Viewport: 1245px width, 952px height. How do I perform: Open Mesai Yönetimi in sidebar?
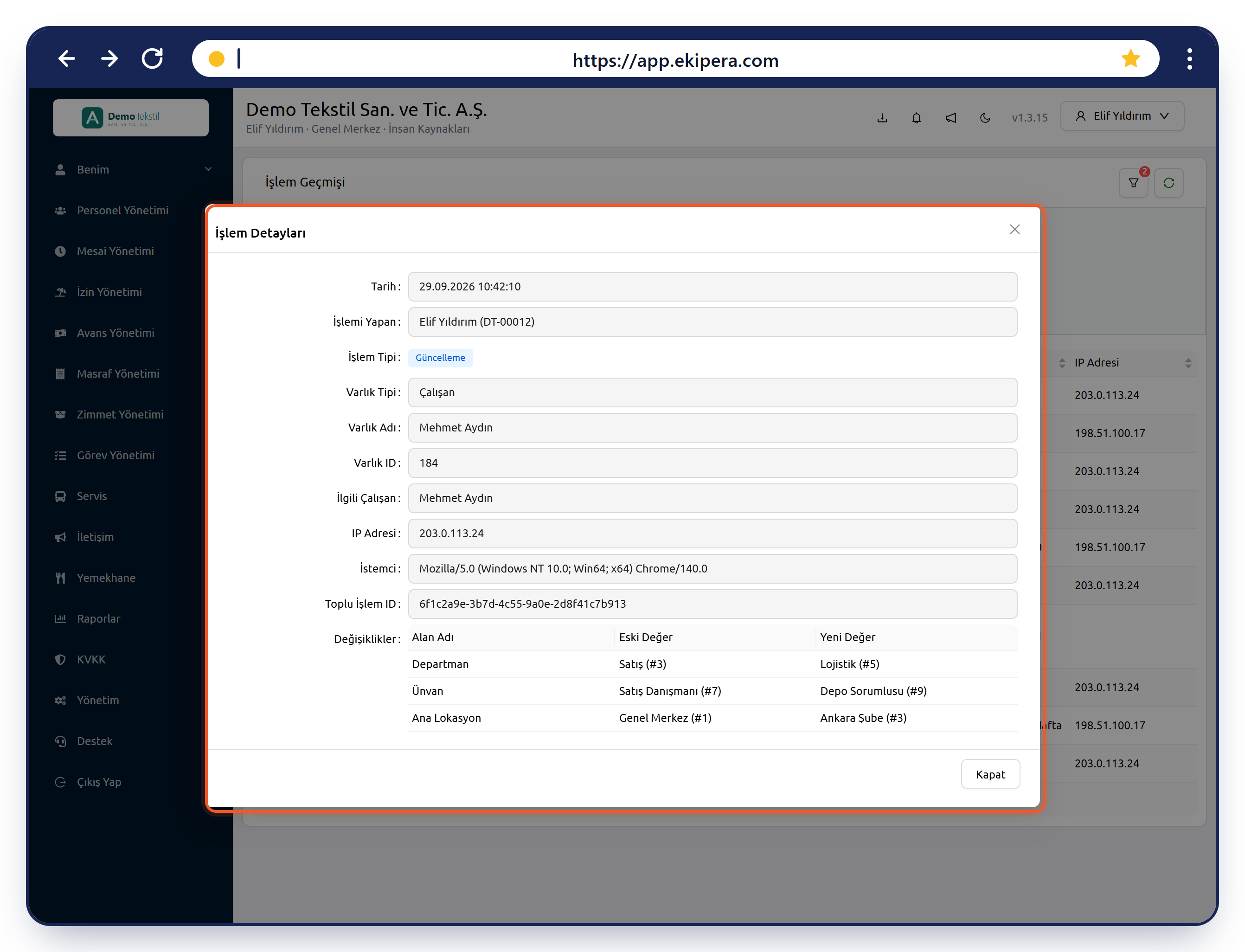coord(115,251)
